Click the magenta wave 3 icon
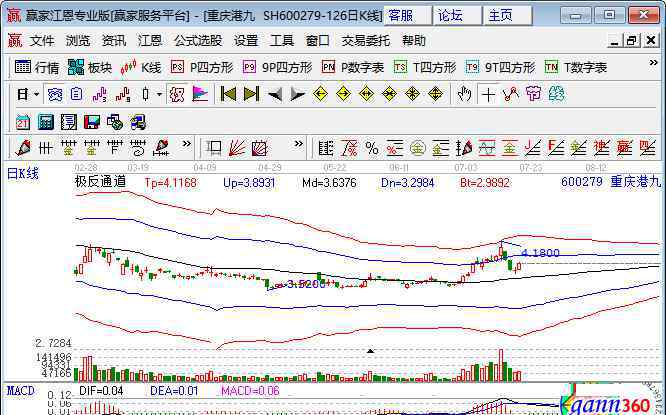Viewport: 666px width, 415px height. [x=99, y=94]
